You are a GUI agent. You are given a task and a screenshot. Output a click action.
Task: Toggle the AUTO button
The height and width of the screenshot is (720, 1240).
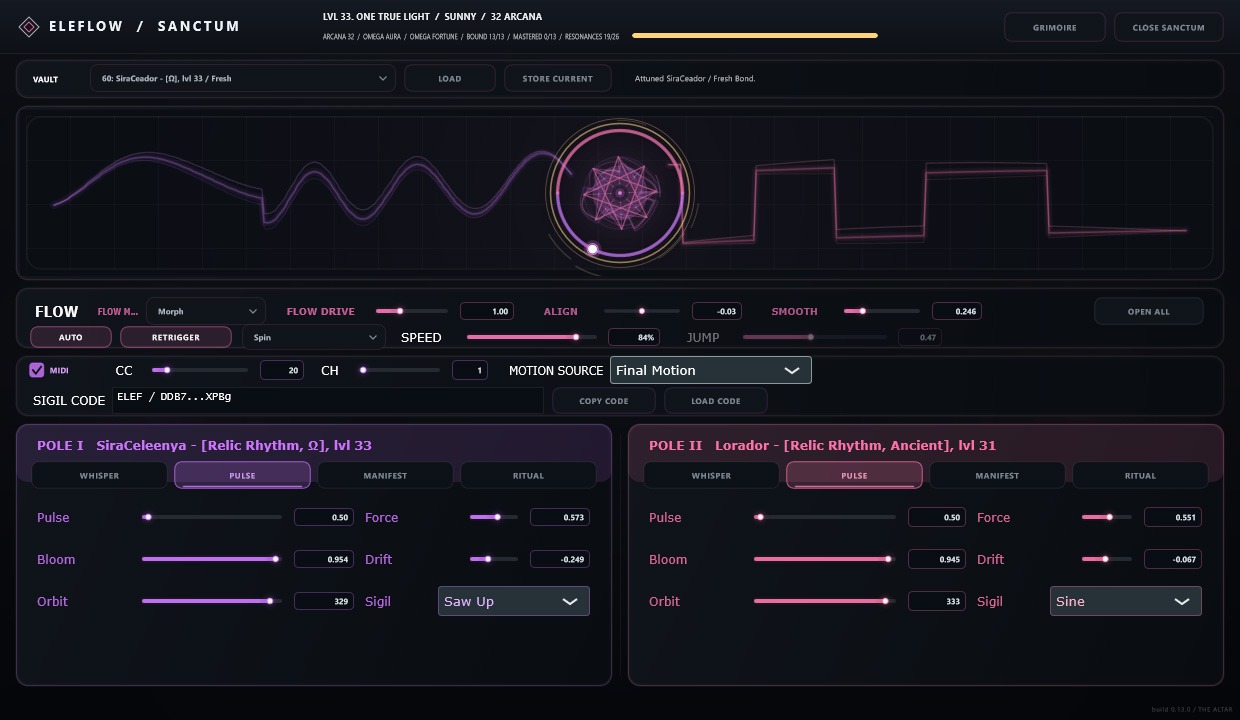point(71,337)
